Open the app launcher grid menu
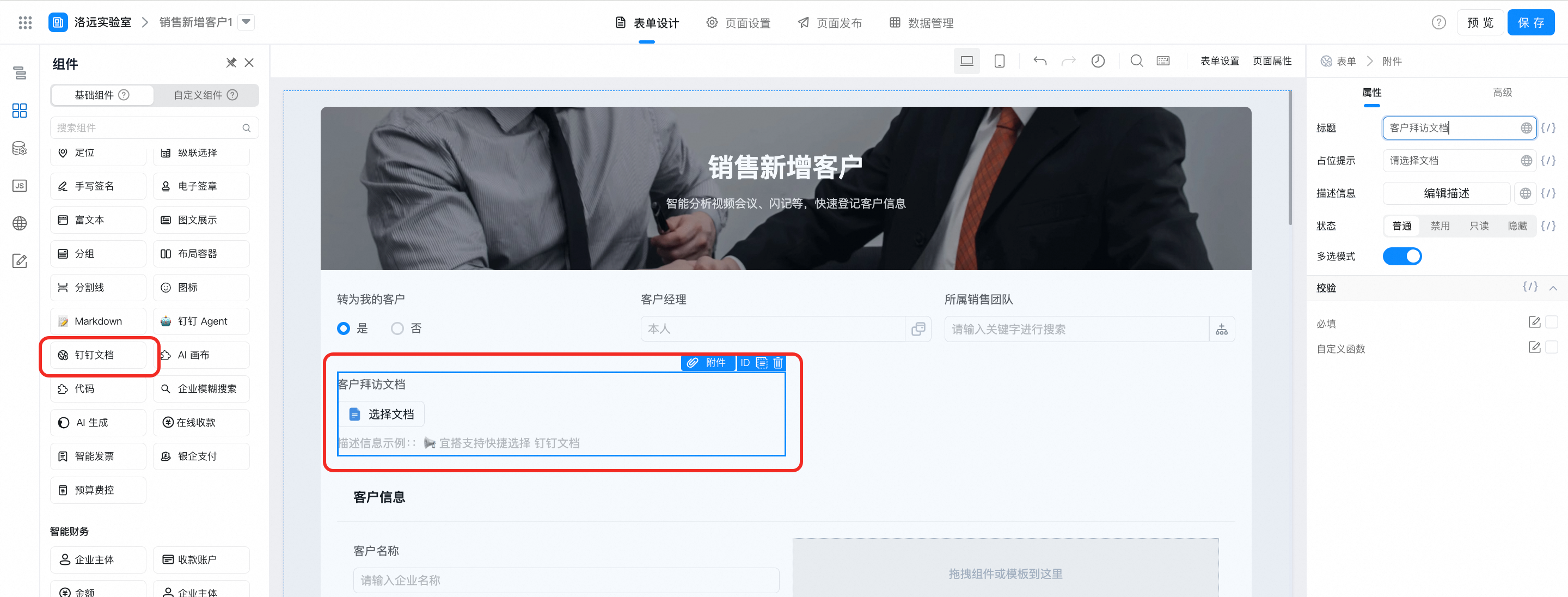This screenshot has height=597, width=1568. click(x=25, y=22)
